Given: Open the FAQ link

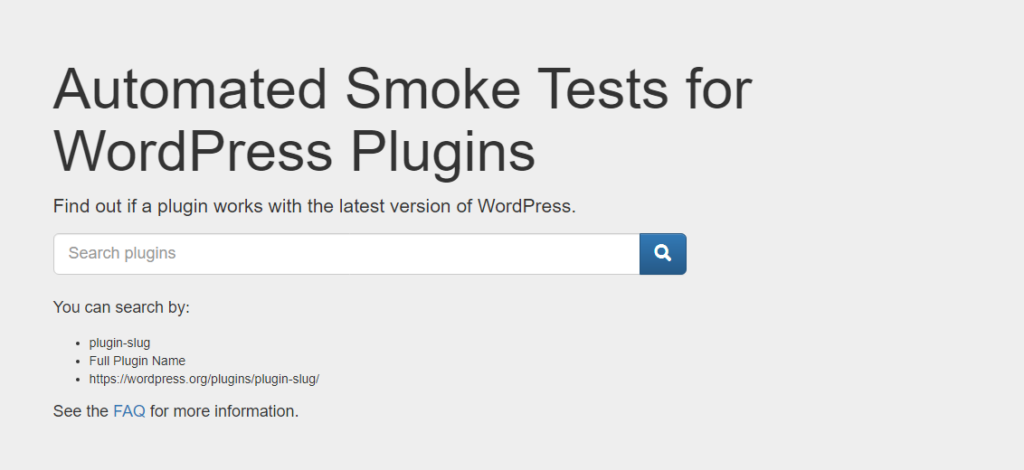Looking at the screenshot, I should click(x=129, y=411).
